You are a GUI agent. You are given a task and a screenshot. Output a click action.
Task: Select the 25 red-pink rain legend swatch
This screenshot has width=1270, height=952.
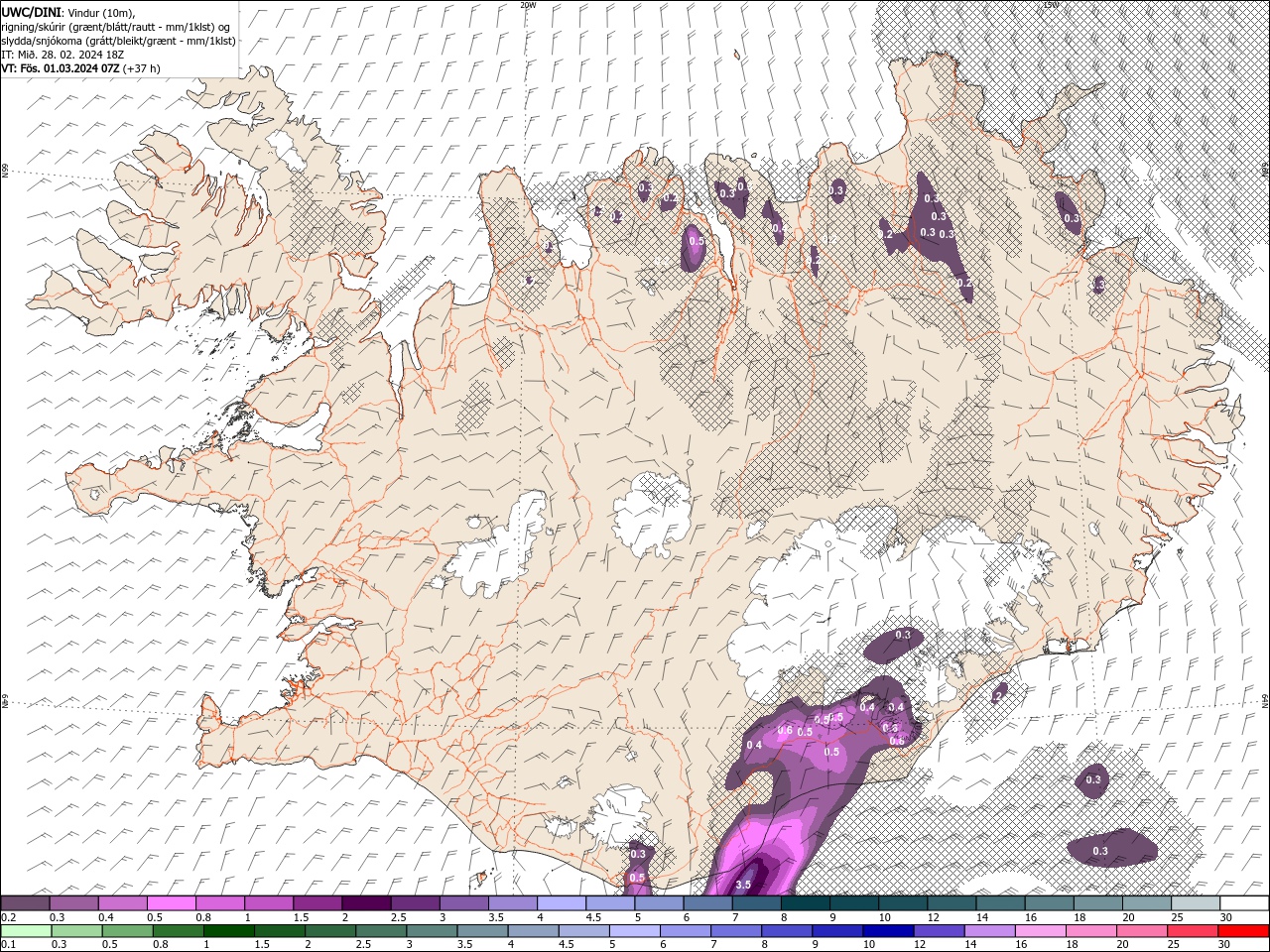pyautogui.click(x=1193, y=931)
